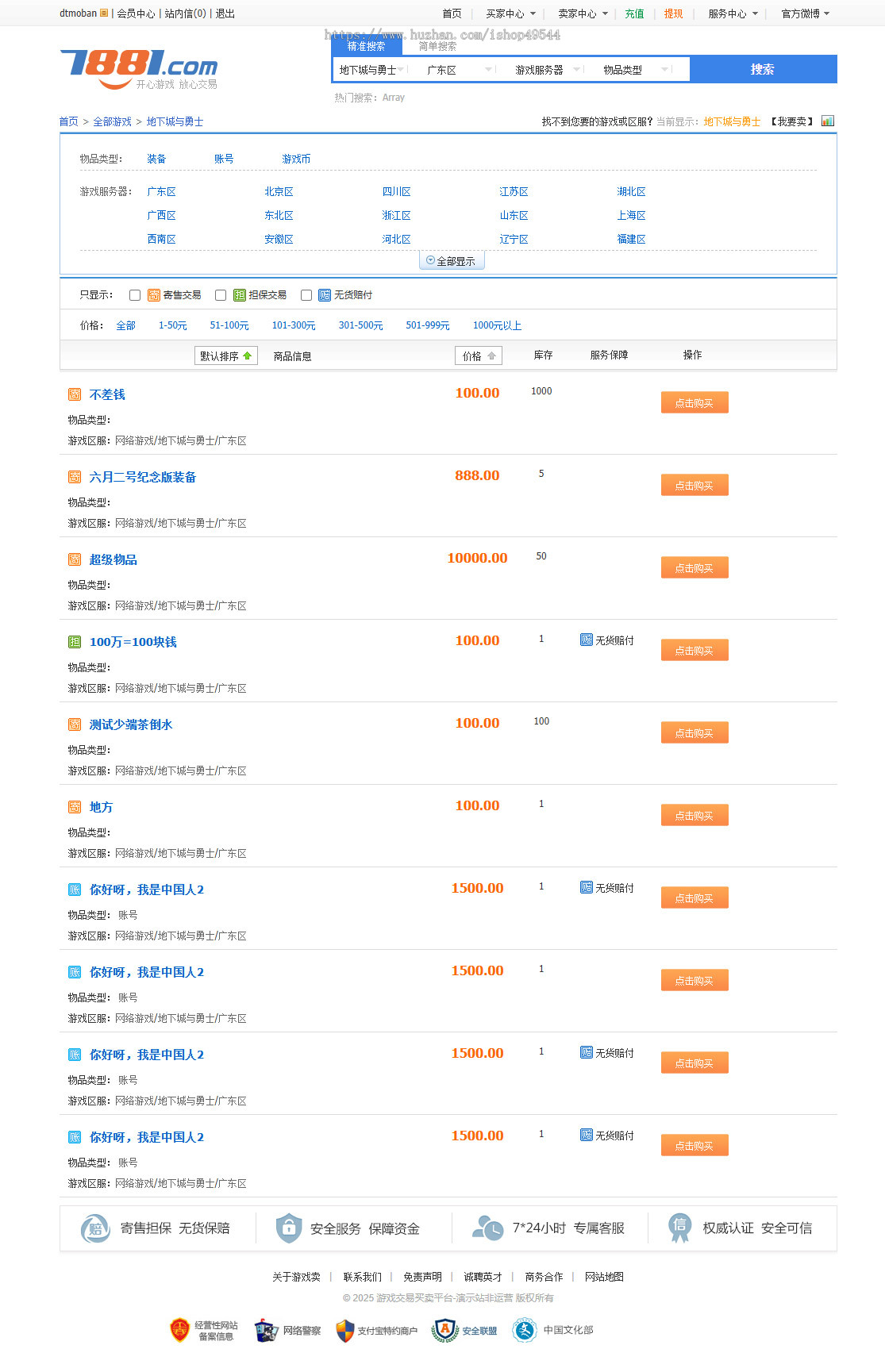Click the 网络警察 badge

click(x=287, y=1330)
